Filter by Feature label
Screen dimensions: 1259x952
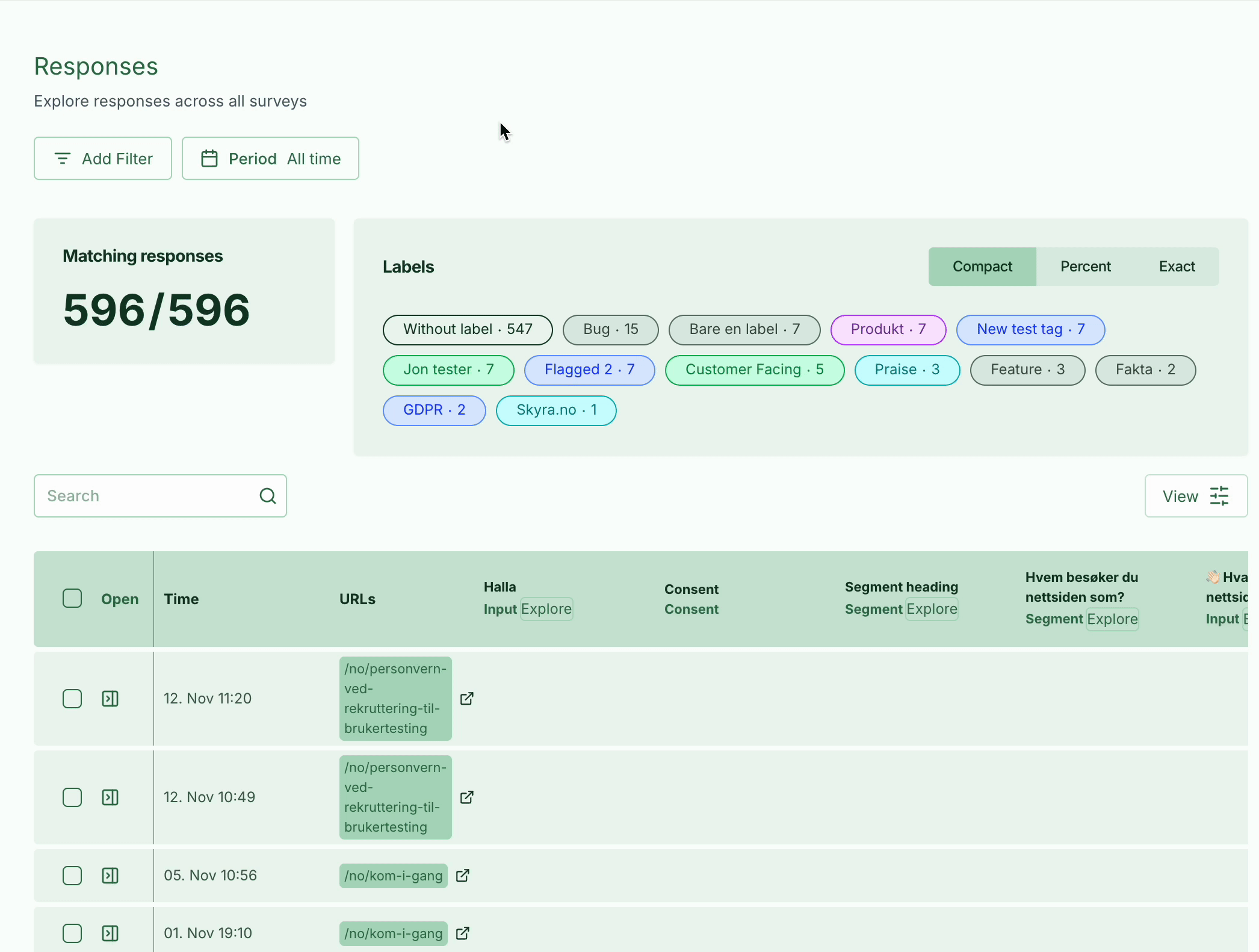pyautogui.click(x=1028, y=370)
